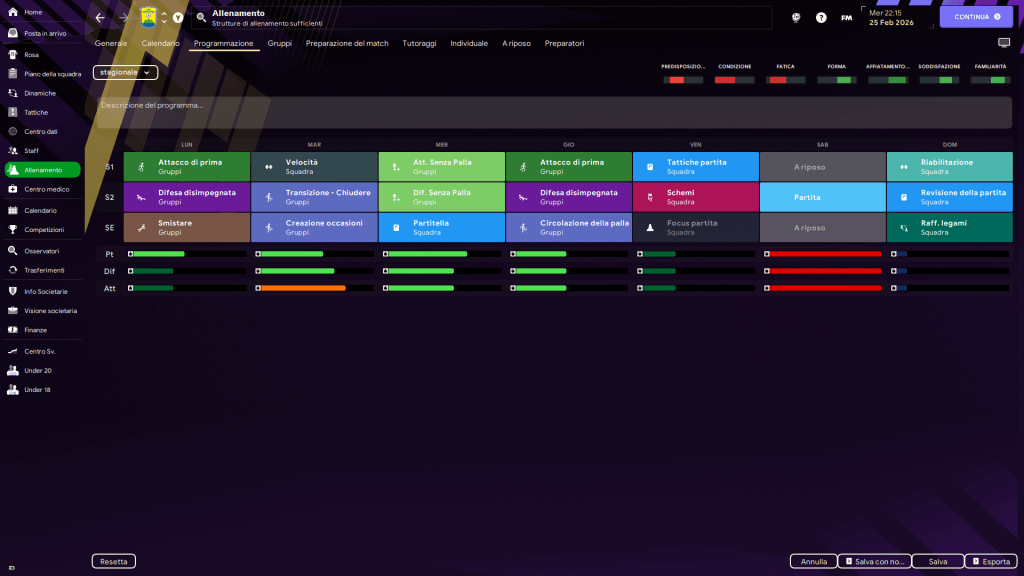Toggle the small box on Wednesday's Dif intensity bar
The width and height of the screenshot is (1024, 576).
385,271
